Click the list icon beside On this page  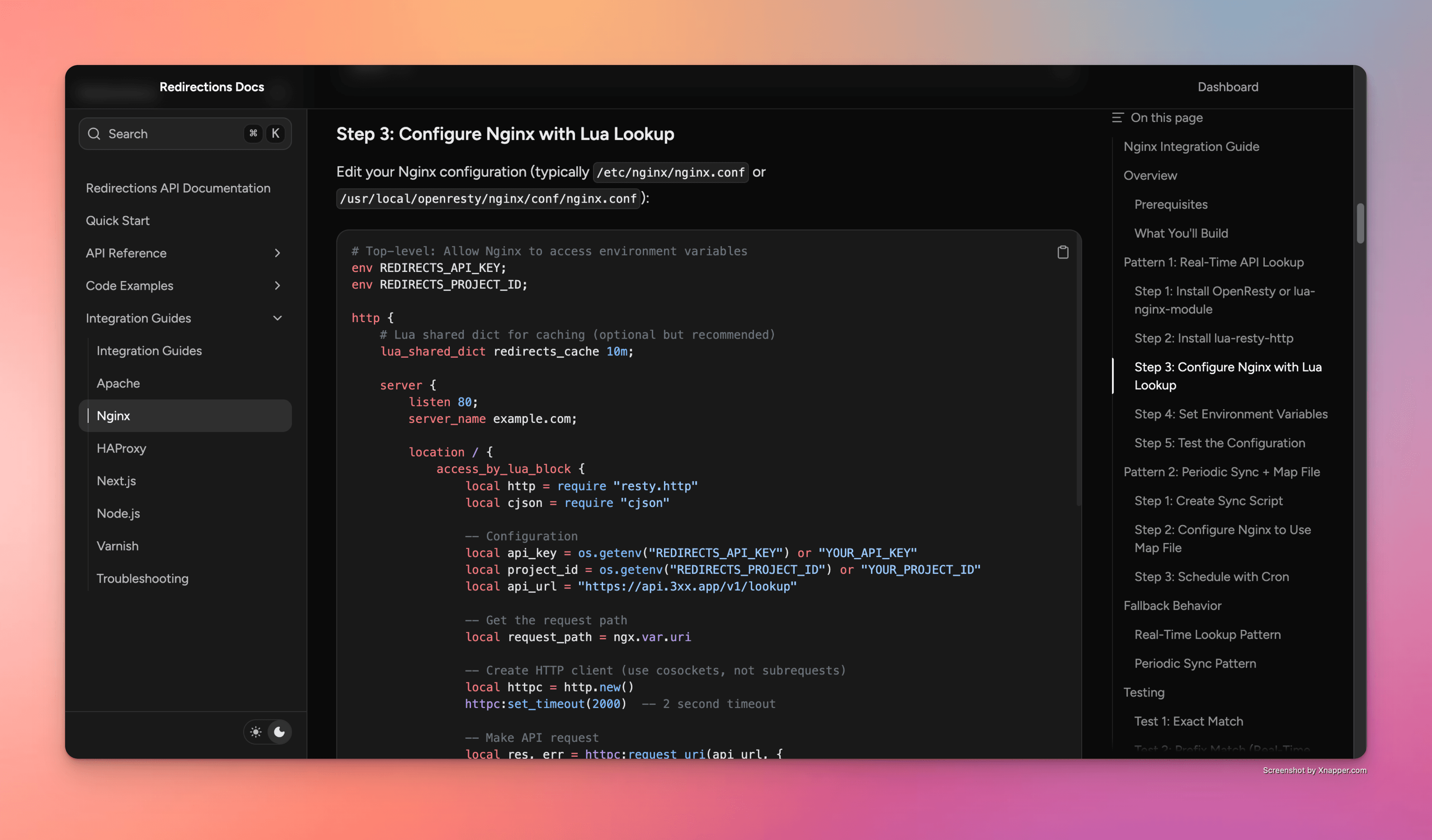pyautogui.click(x=1118, y=117)
